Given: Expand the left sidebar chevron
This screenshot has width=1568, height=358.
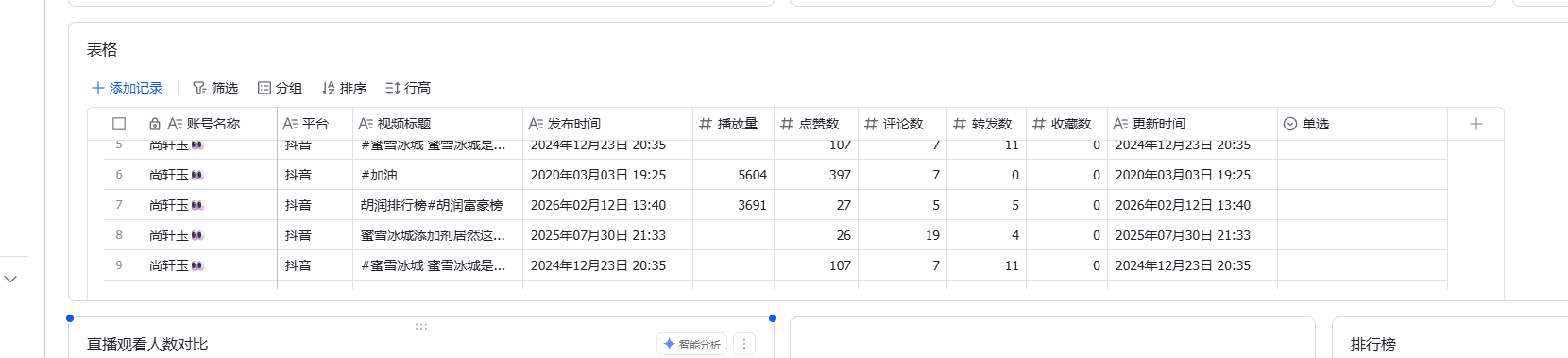Looking at the screenshot, I should (x=10, y=279).
